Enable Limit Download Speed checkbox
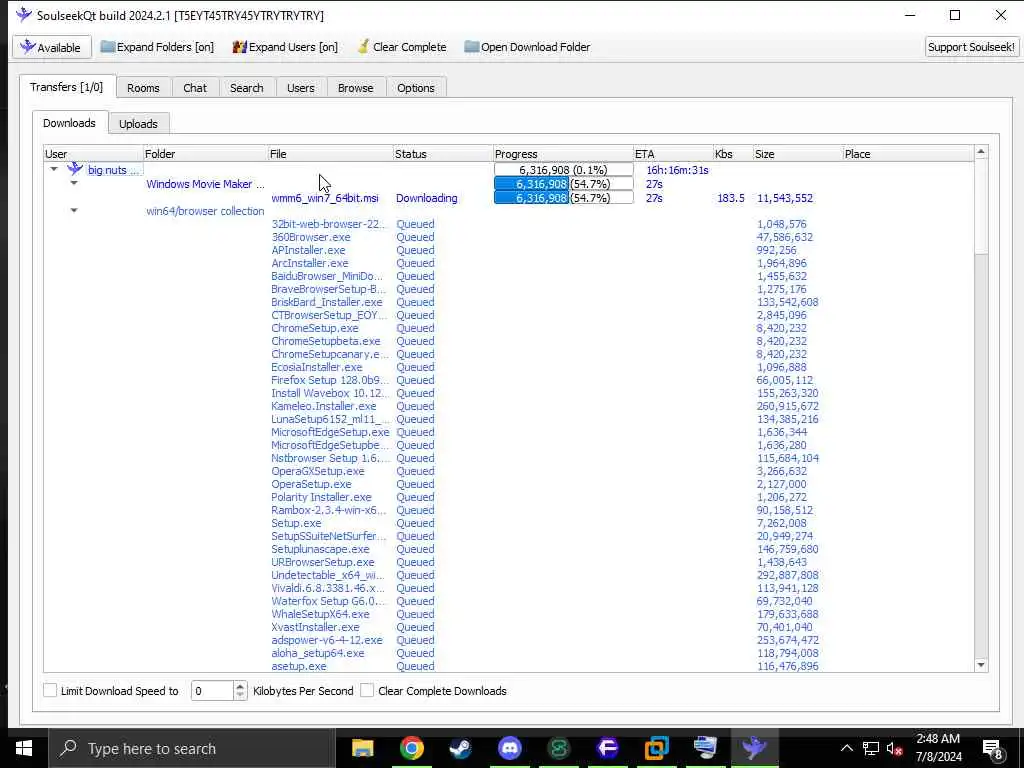Image resolution: width=1024 pixels, height=768 pixels. [x=50, y=690]
